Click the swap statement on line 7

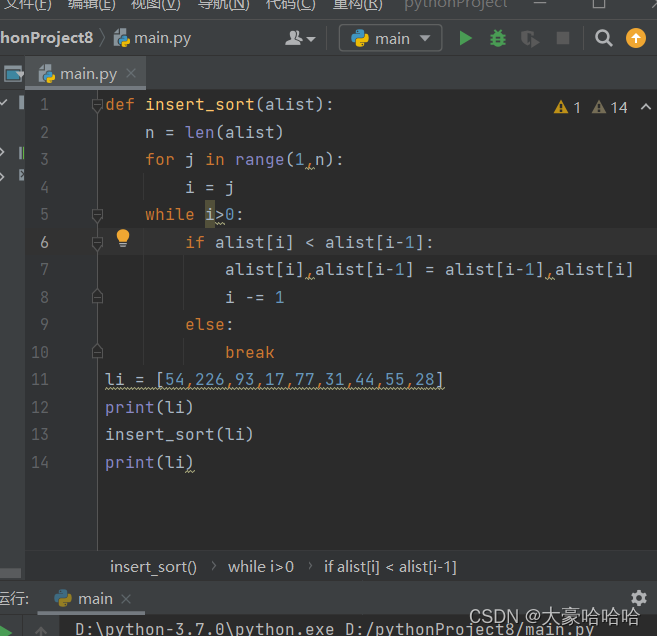[x=429, y=270]
